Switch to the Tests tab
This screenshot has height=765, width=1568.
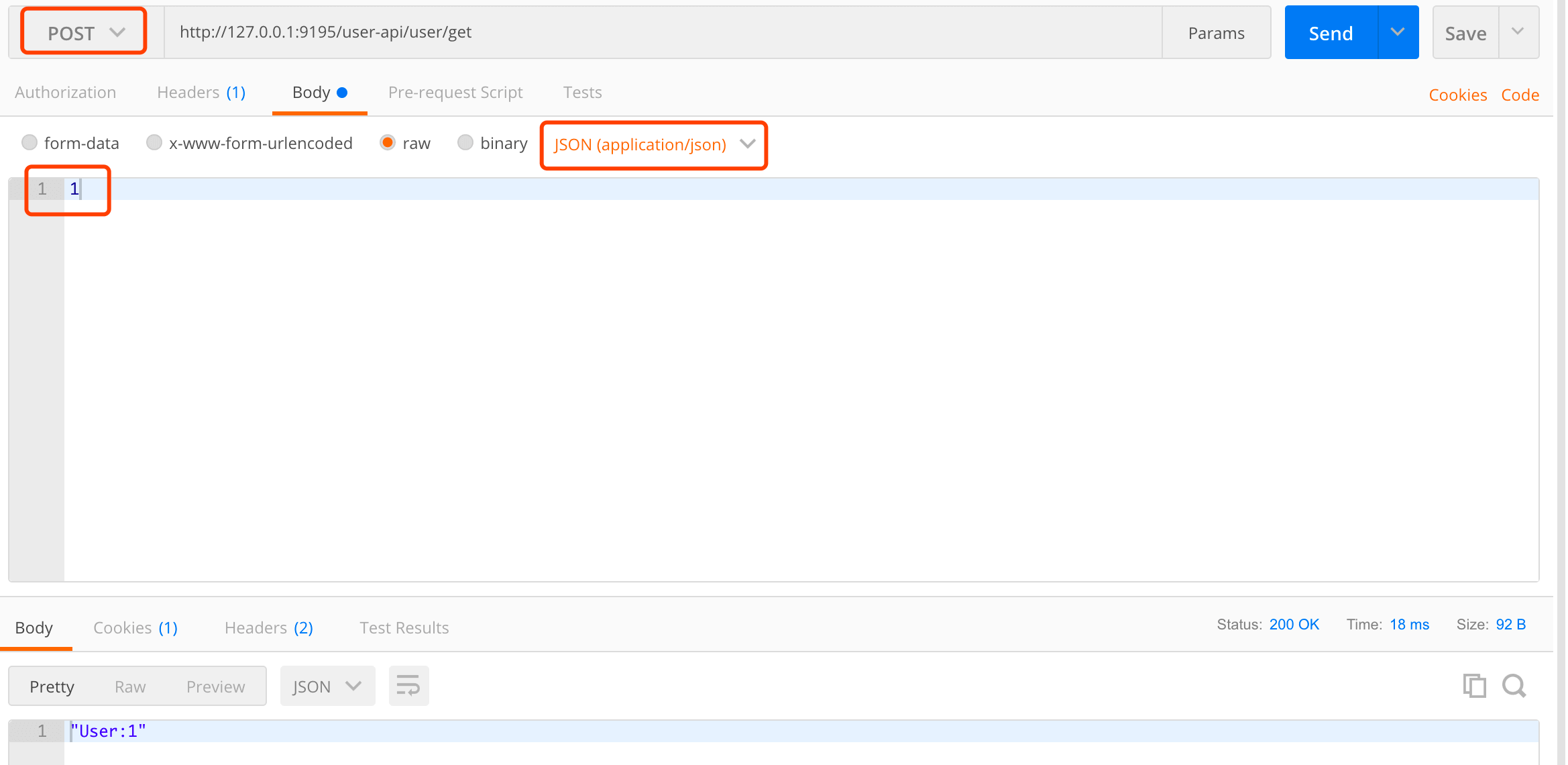click(x=582, y=93)
